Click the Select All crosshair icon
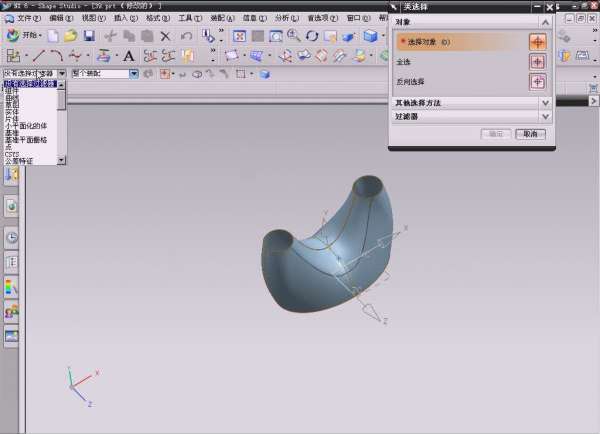 (x=537, y=62)
